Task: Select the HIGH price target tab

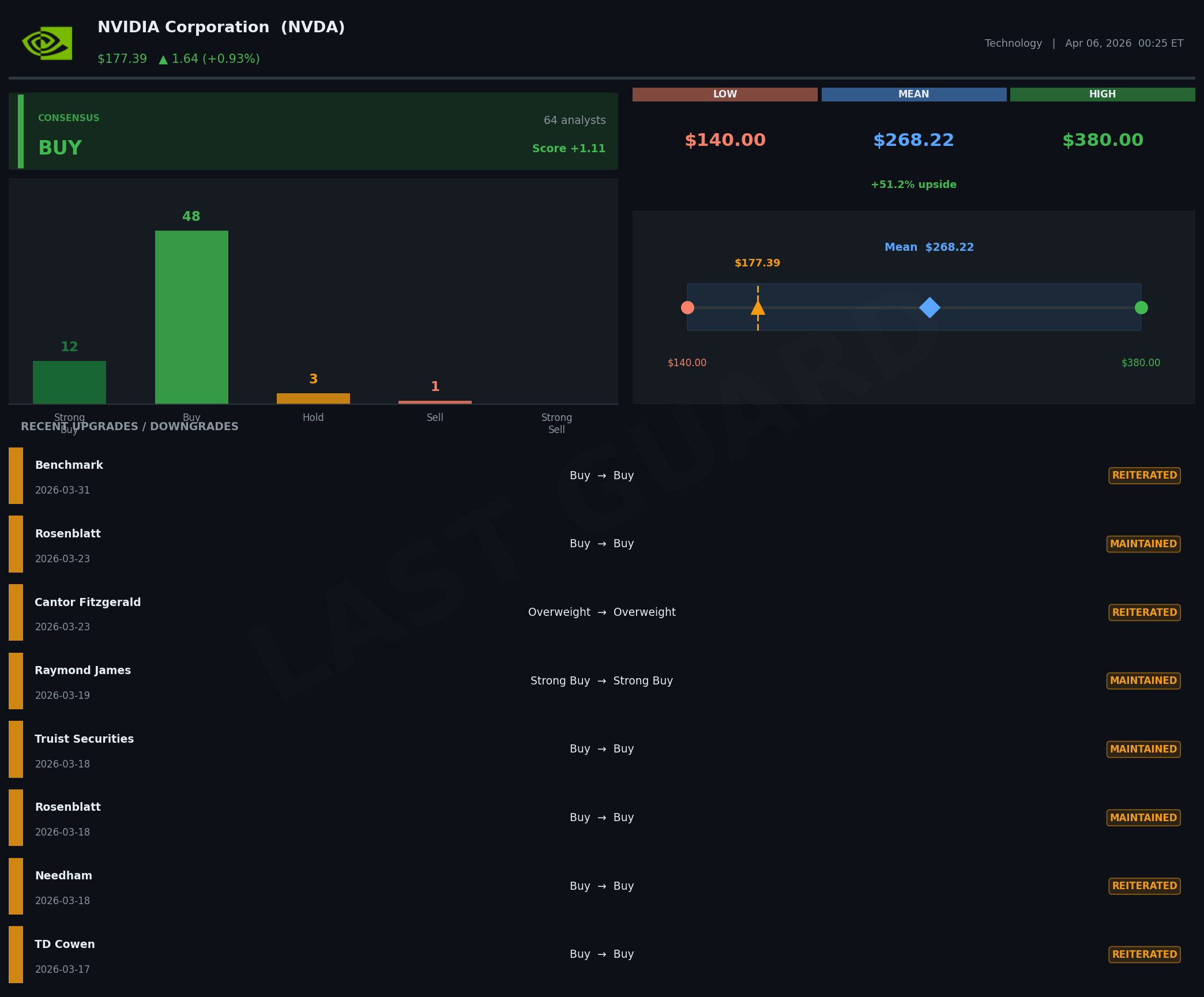Action: pyautogui.click(x=1102, y=94)
